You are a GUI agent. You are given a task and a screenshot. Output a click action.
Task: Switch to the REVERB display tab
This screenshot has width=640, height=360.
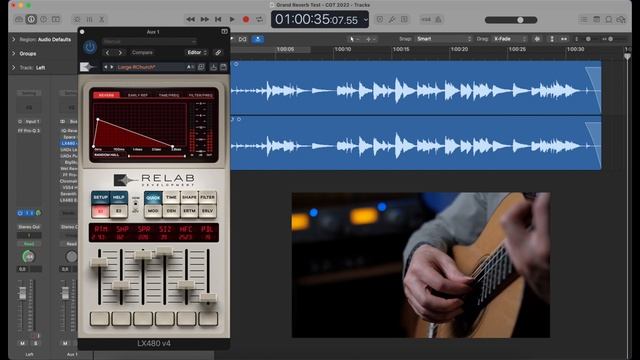[x=107, y=95]
